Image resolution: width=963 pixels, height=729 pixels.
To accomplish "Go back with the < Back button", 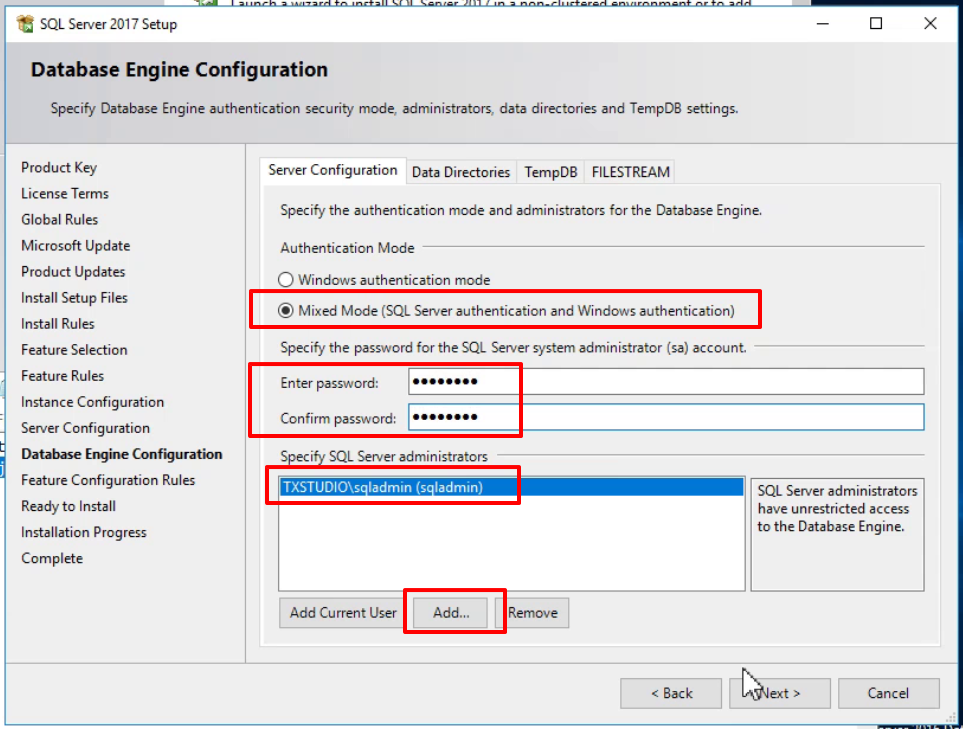I will pyautogui.click(x=671, y=693).
